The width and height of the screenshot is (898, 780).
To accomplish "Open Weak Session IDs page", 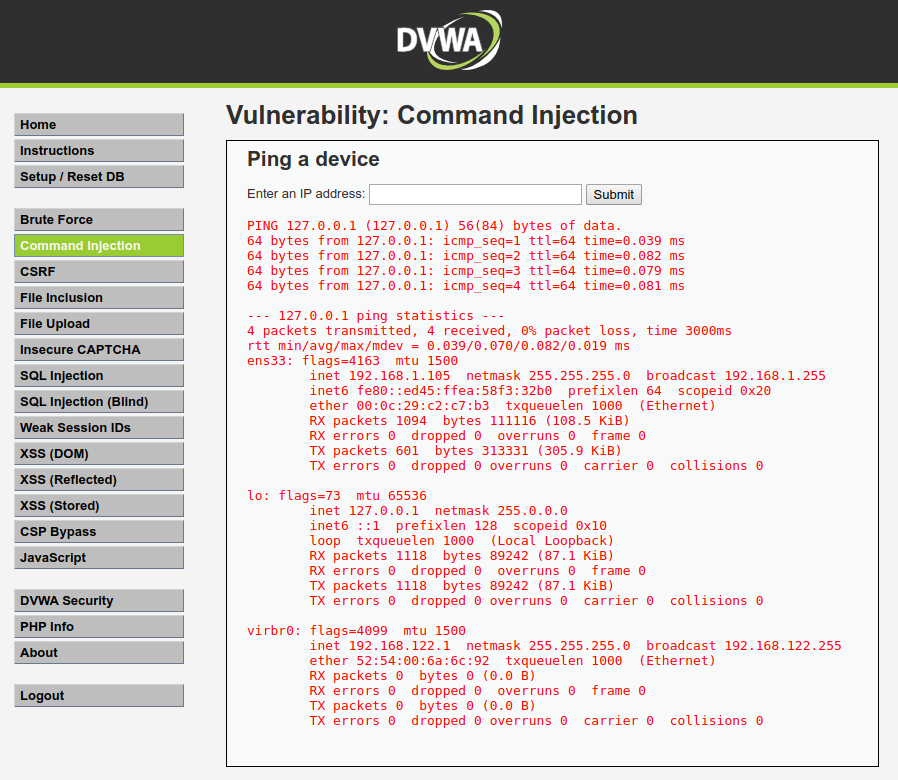I will [99, 428].
